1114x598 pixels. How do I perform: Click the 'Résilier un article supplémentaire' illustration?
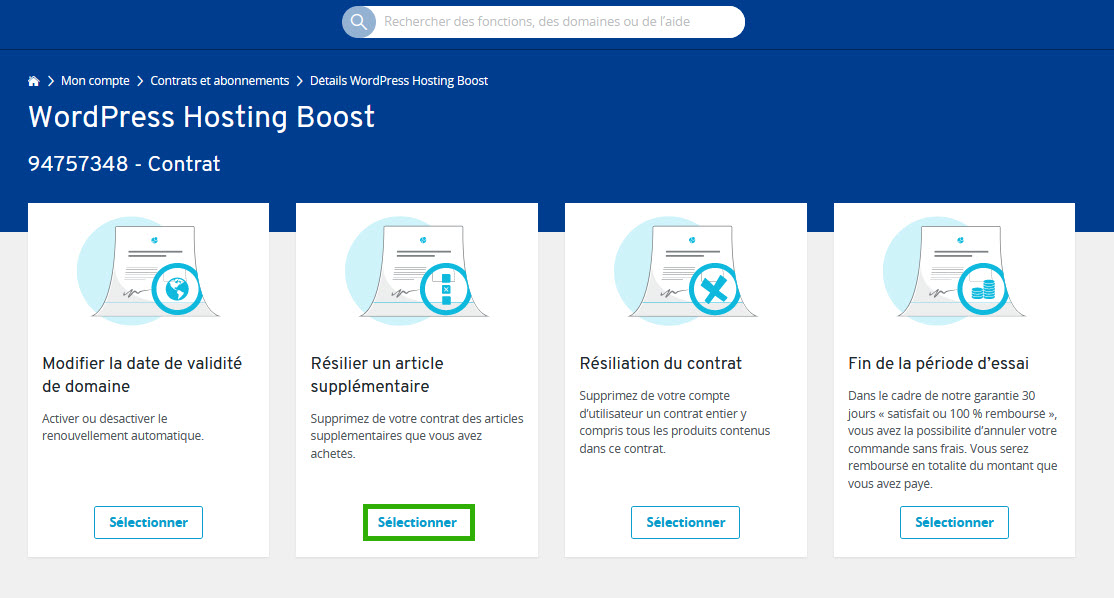(416, 271)
